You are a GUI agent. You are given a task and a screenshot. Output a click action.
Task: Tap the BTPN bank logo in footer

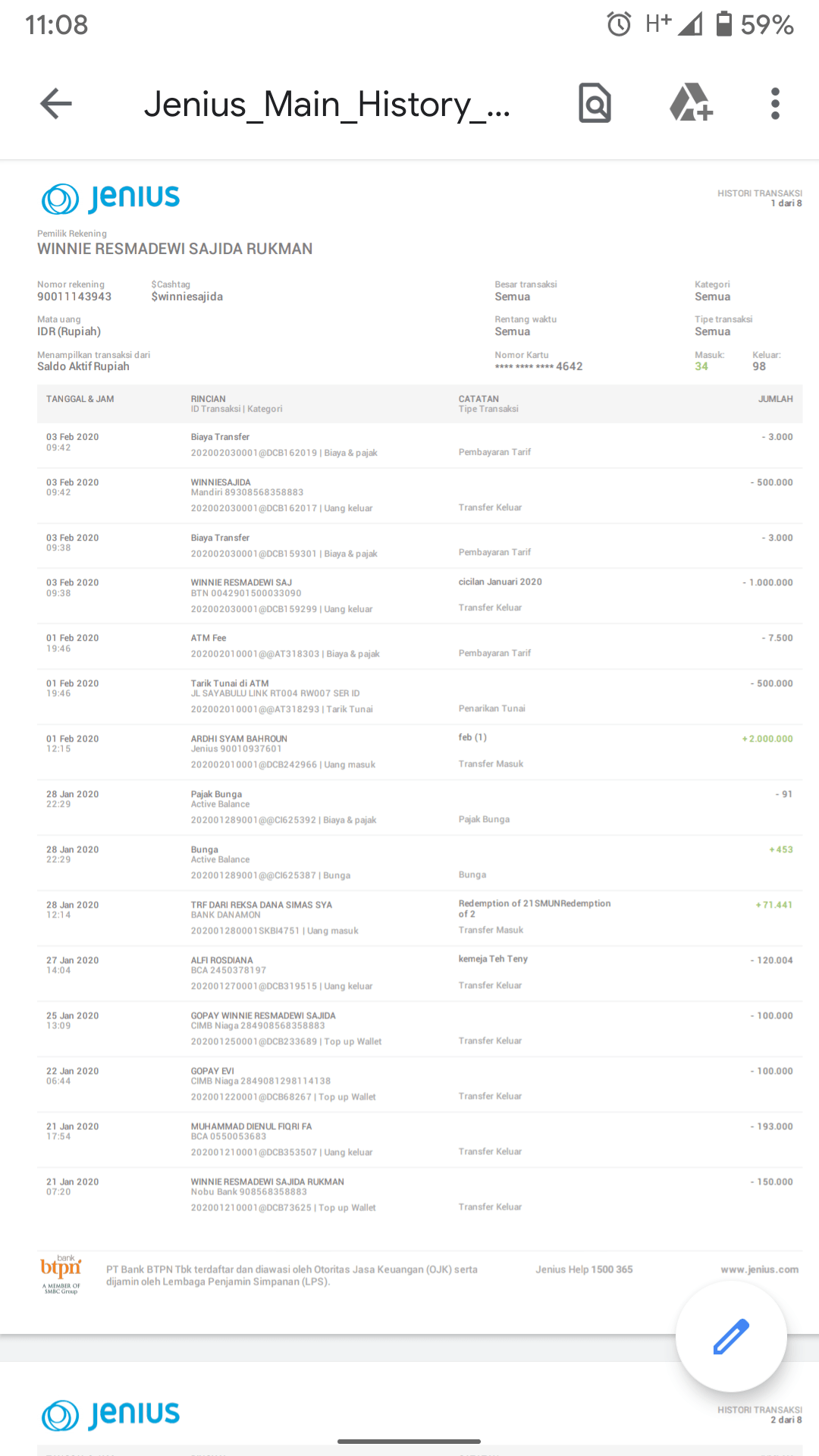pos(61,1274)
